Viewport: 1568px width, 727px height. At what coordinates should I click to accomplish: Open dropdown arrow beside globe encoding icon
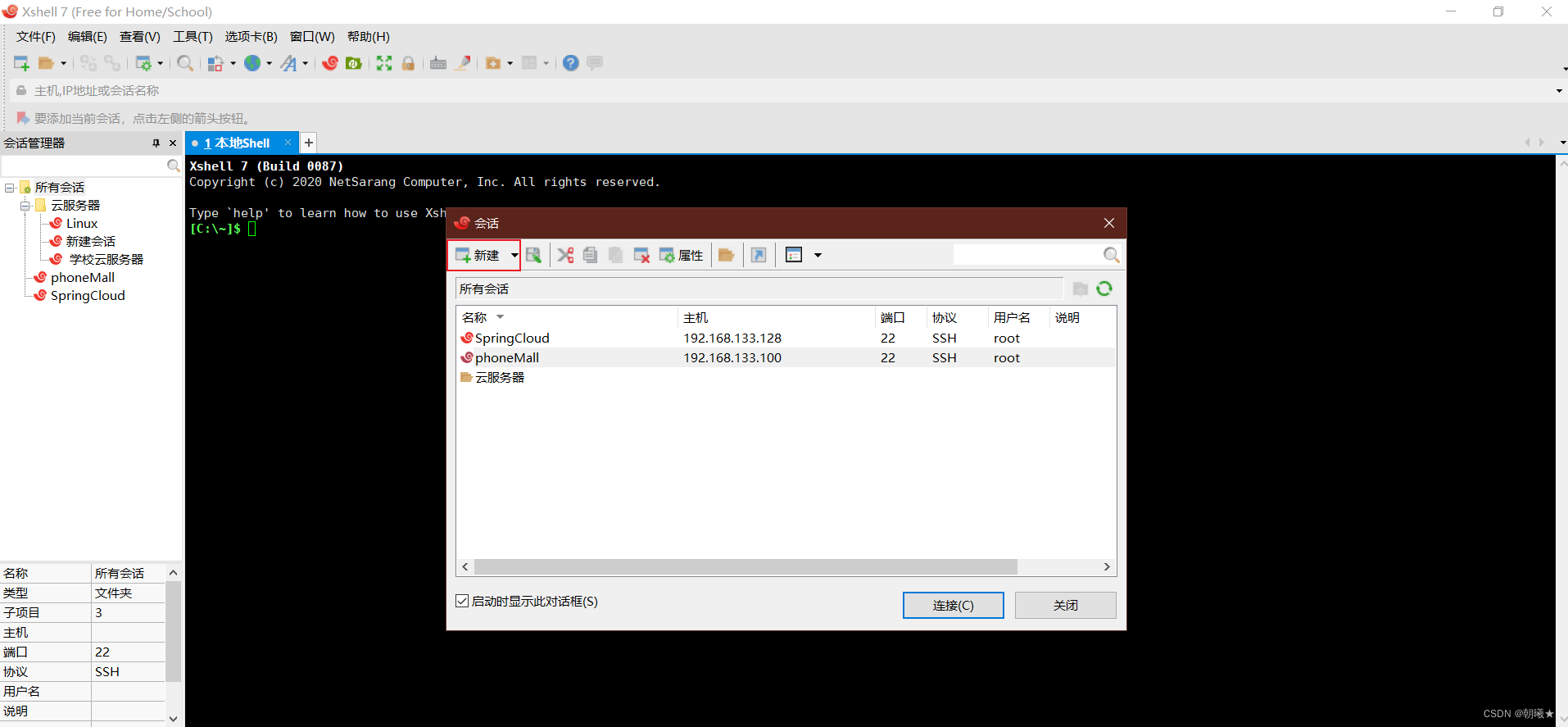coord(269,63)
